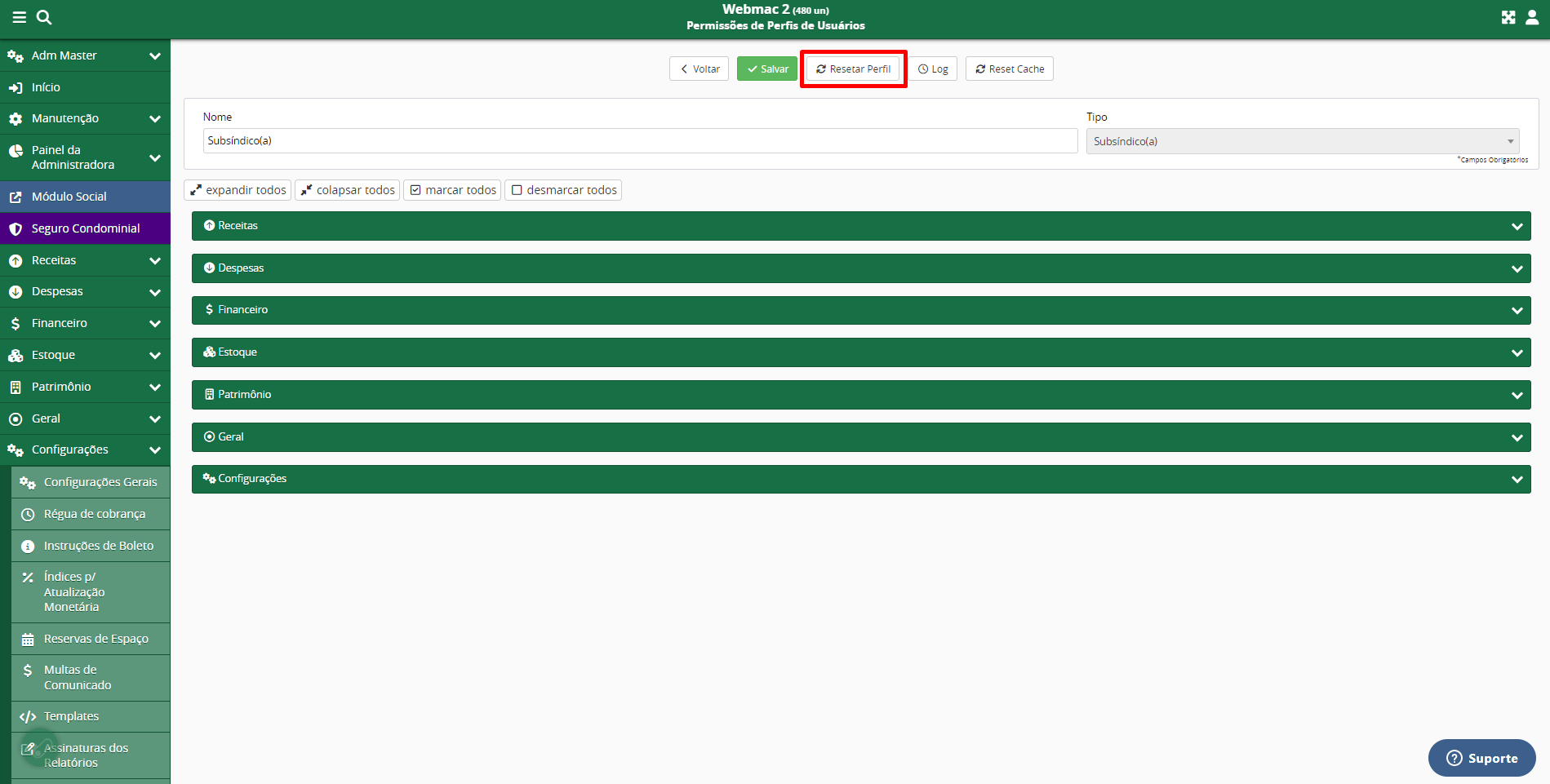Click into the Nome text field
The image size is (1550, 784).
coord(640,141)
